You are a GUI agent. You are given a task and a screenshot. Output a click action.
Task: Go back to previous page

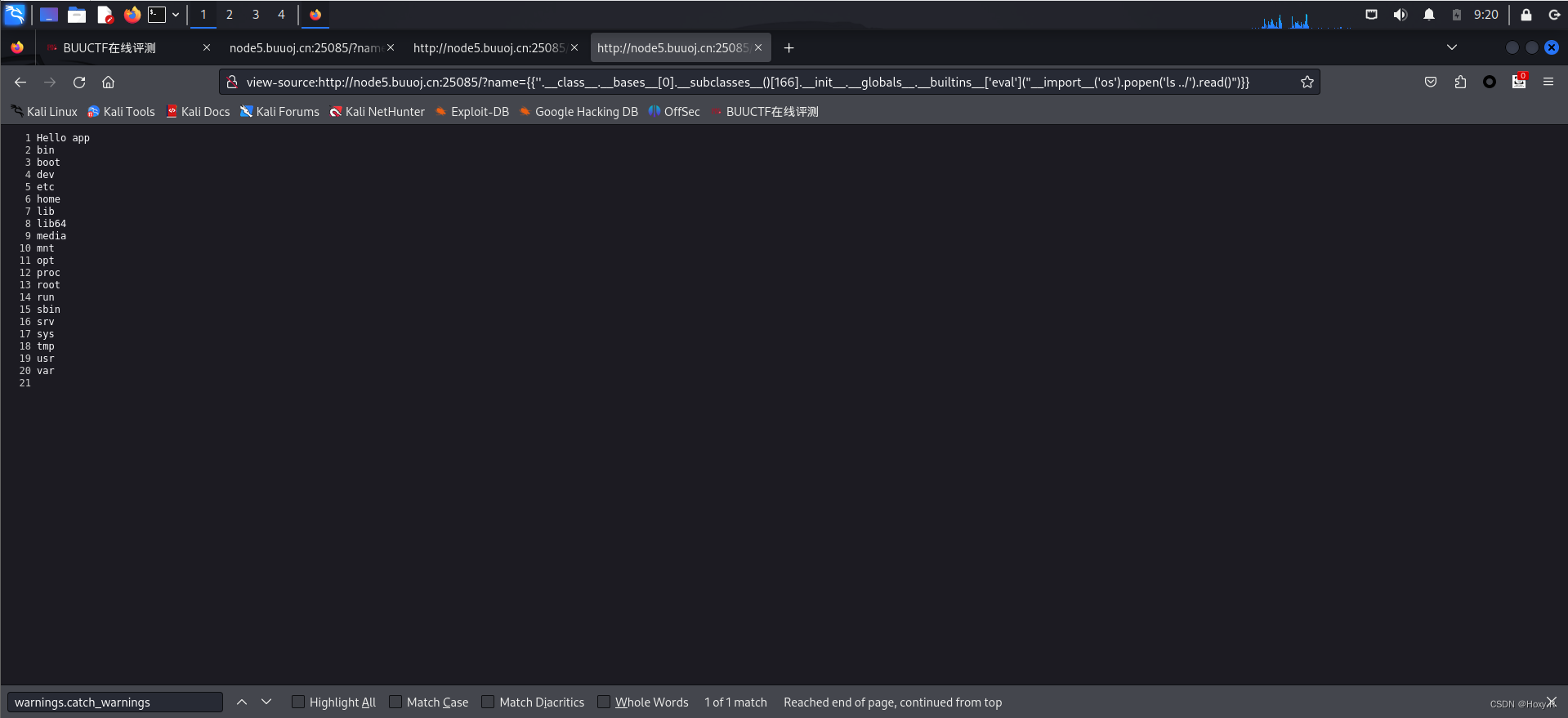tap(20, 82)
